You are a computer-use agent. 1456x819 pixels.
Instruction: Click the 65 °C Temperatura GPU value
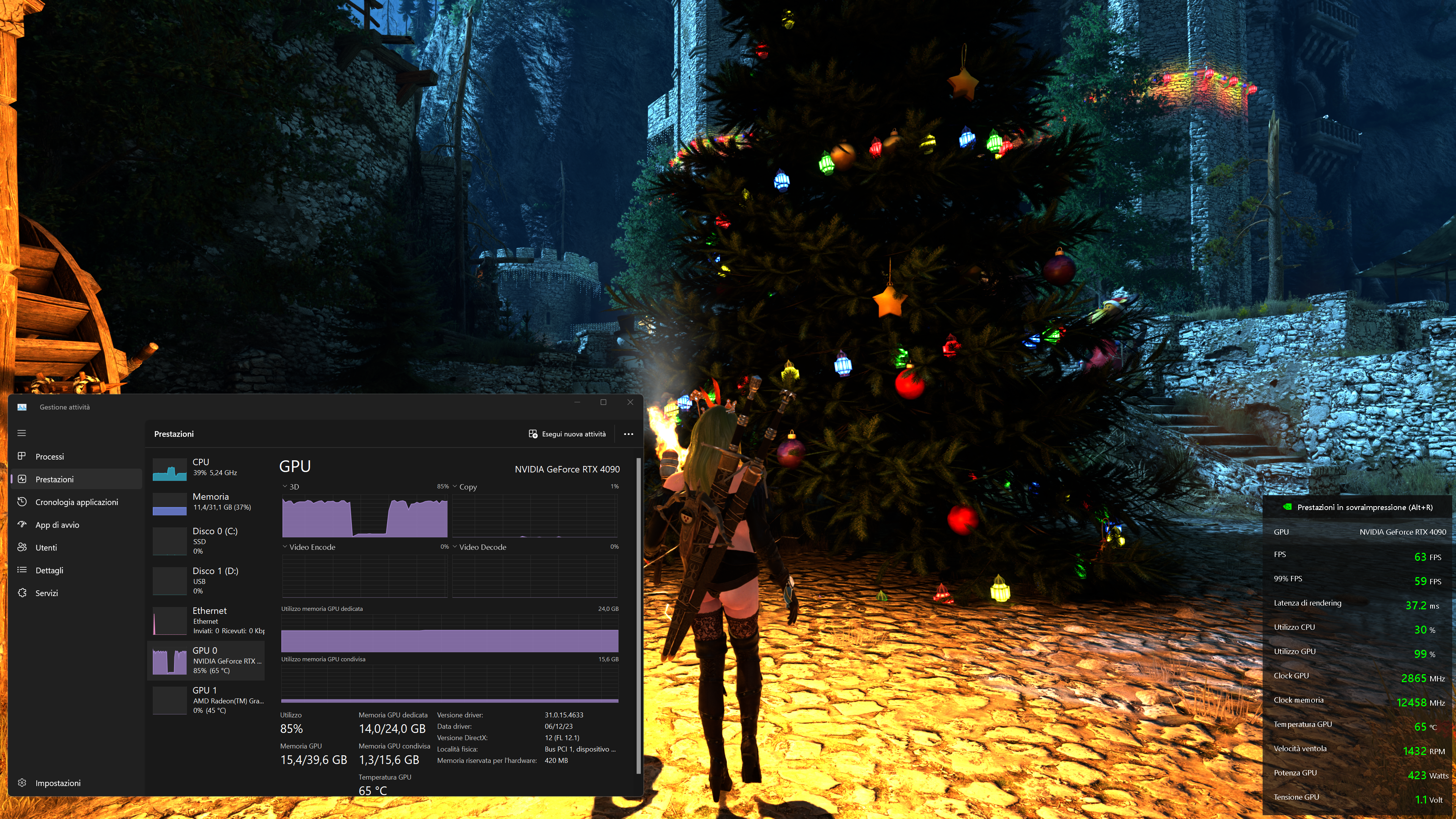tap(373, 791)
